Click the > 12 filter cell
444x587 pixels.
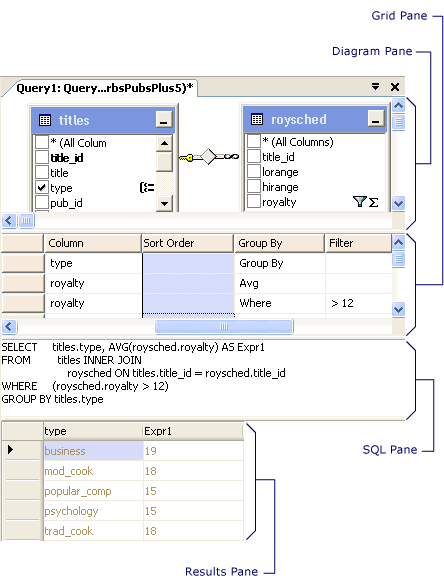(359, 303)
